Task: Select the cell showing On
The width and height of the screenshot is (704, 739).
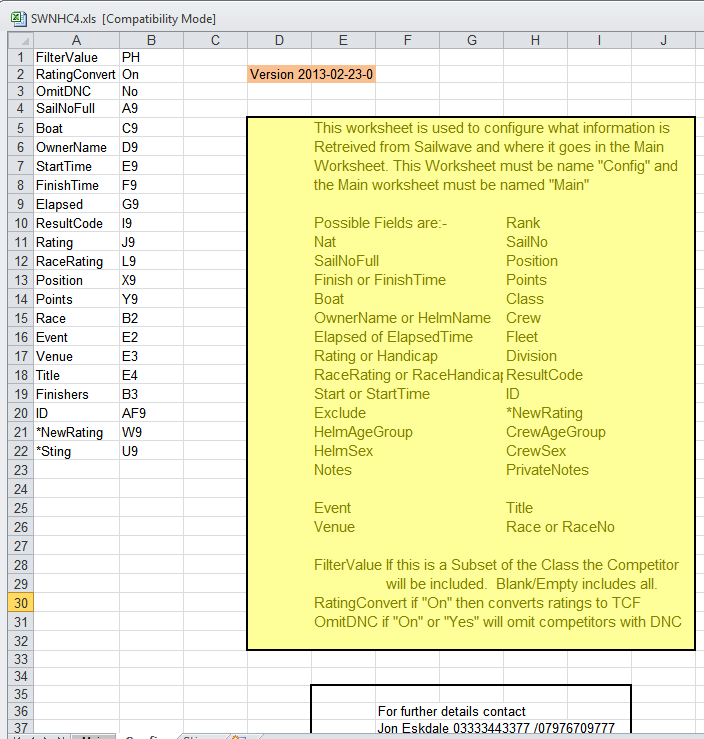Action: tap(151, 74)
